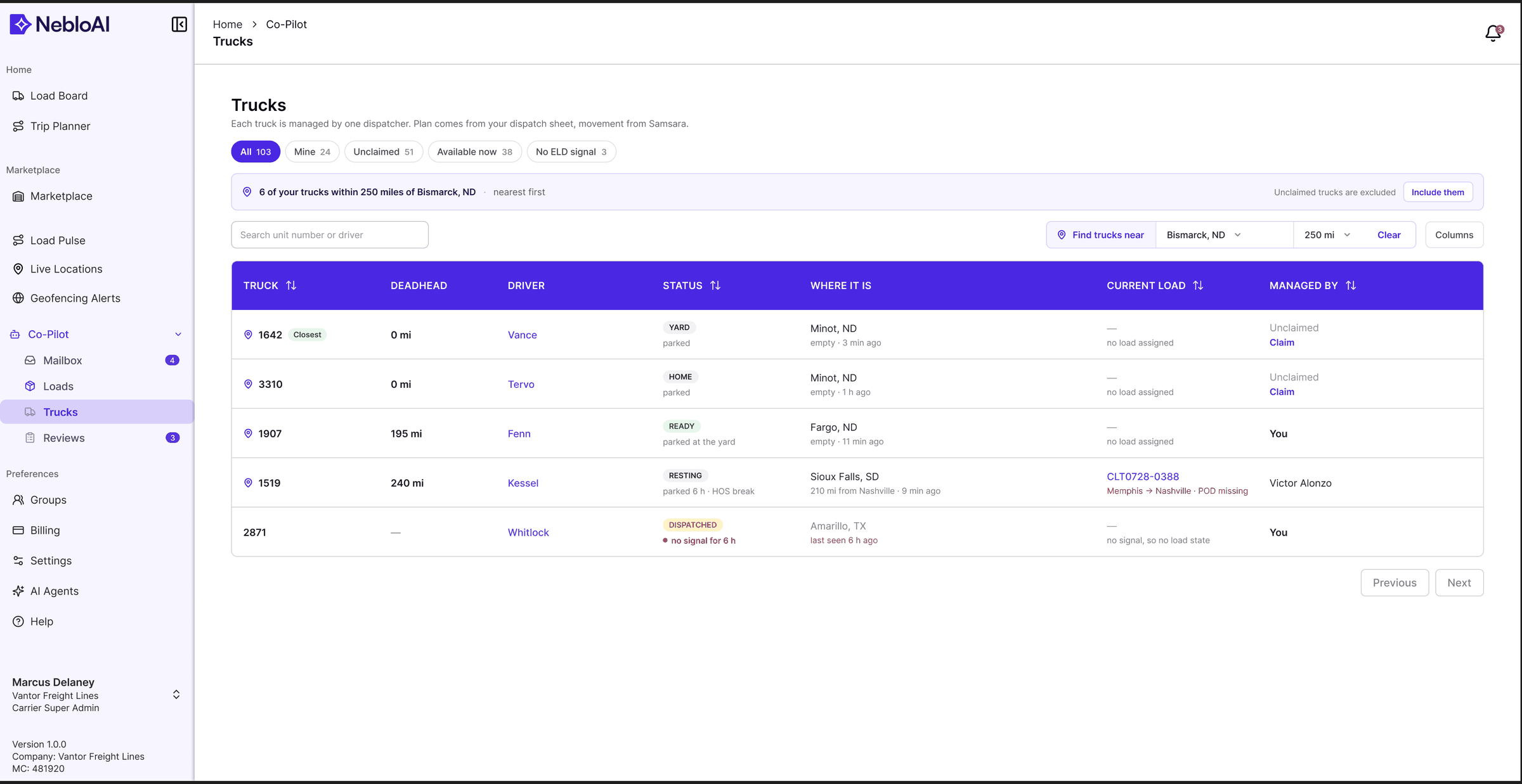Claim truck 1642
The height and width of the screenshot is (784, 1522).
pyautogui.click(x=1282, y=342)
